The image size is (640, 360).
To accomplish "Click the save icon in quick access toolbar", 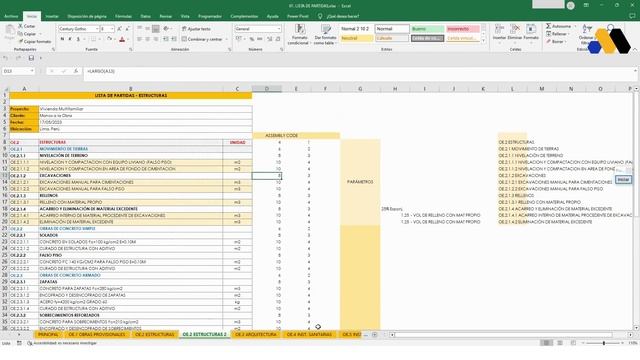I will click(x=31, y=58).
